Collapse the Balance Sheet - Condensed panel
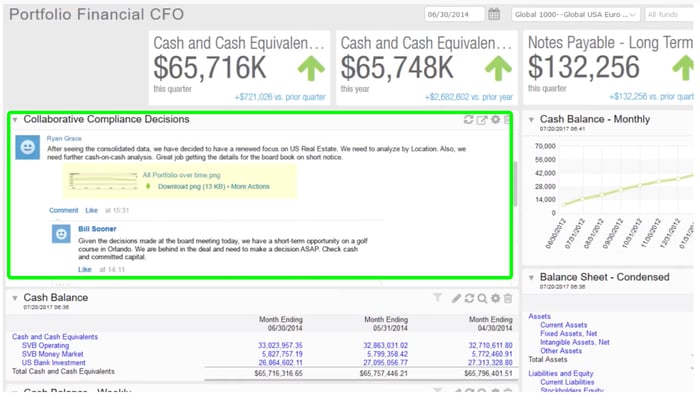 531,277
